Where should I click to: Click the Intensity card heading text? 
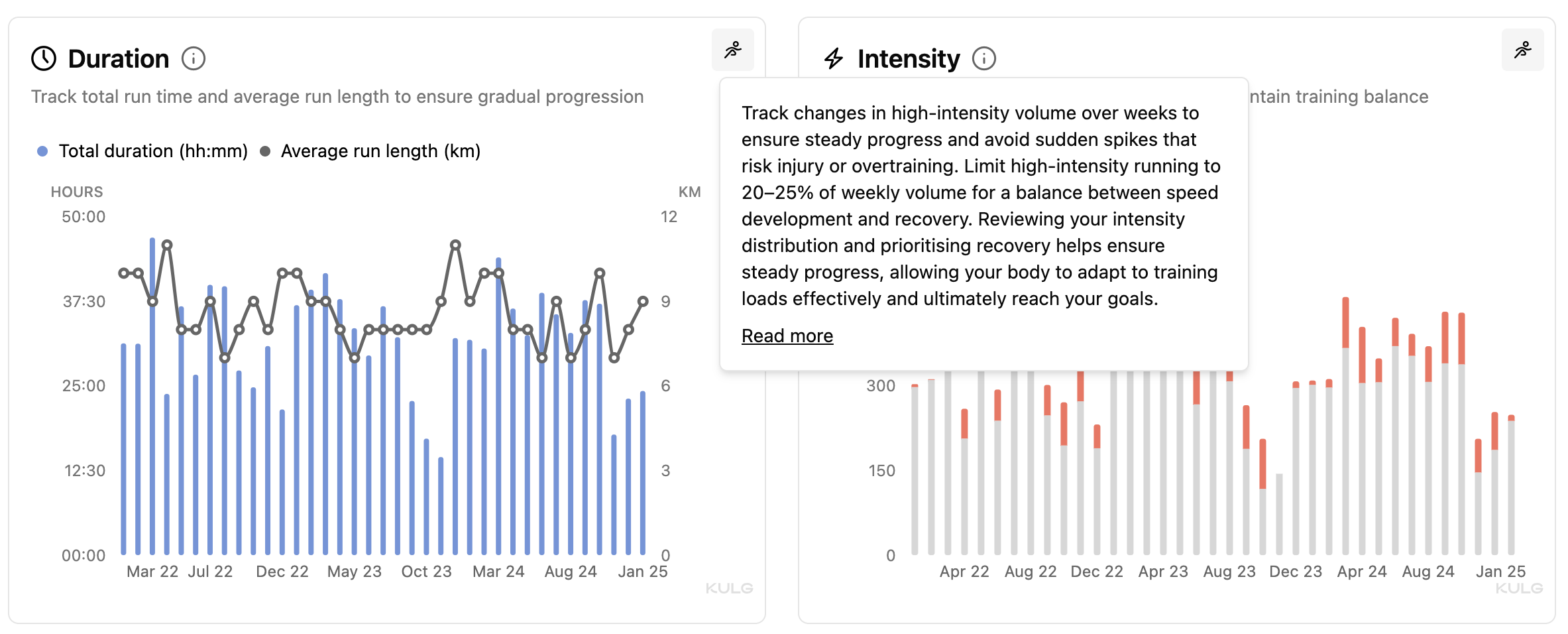click(x=908, y=58)
